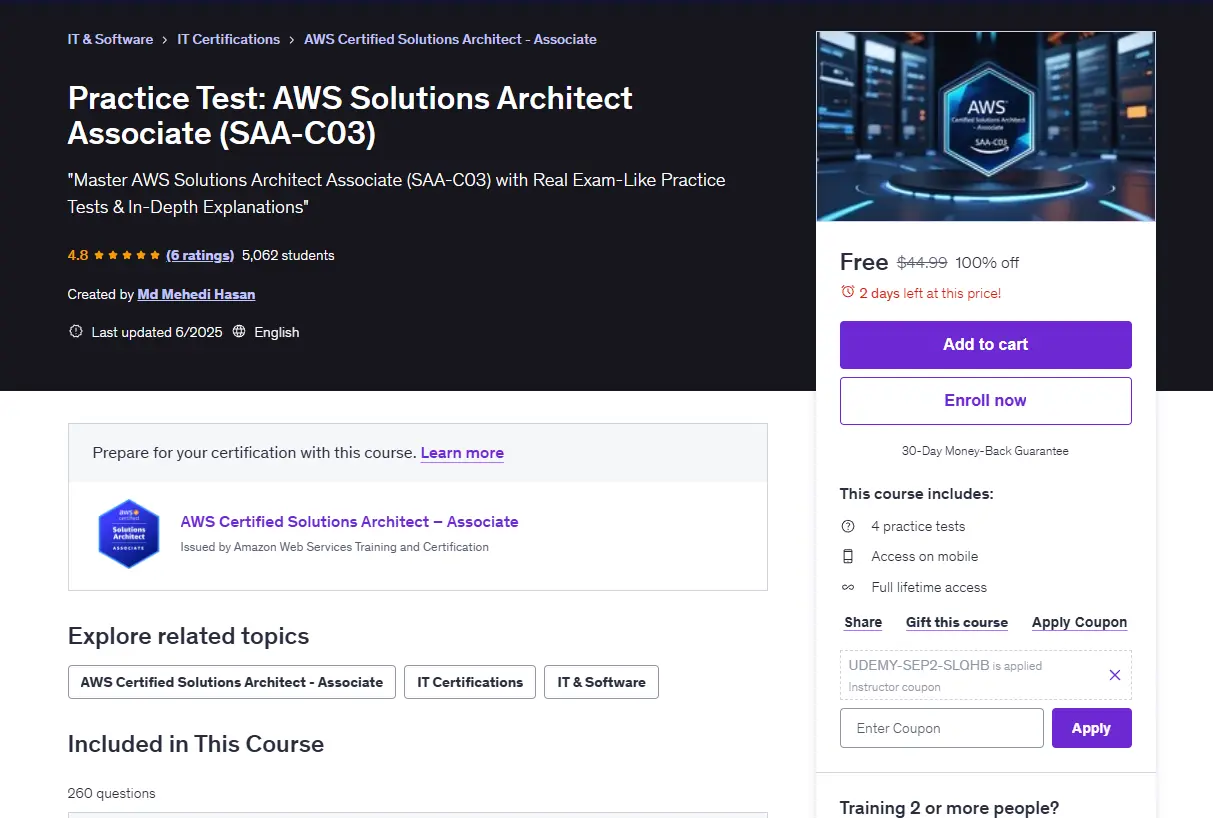Click the 4.8 rating number
This screenshot has width=1213, height=818.
tap(78, 255)
